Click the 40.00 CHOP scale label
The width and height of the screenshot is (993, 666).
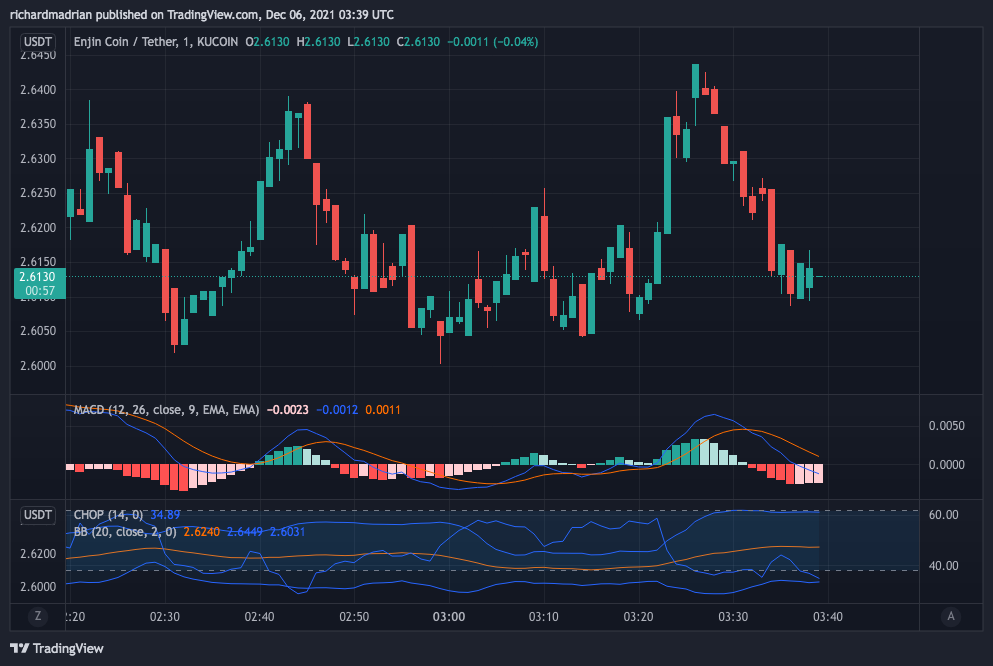pos(944,566)
